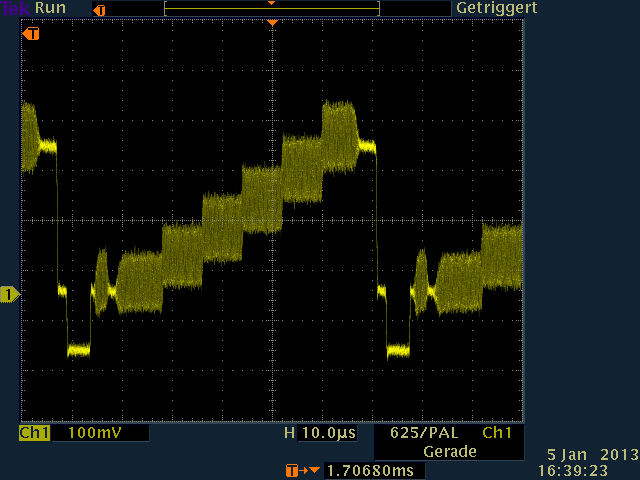Click the Getriggert trigger status label
The image size is (640, 480).
point(497,8)
